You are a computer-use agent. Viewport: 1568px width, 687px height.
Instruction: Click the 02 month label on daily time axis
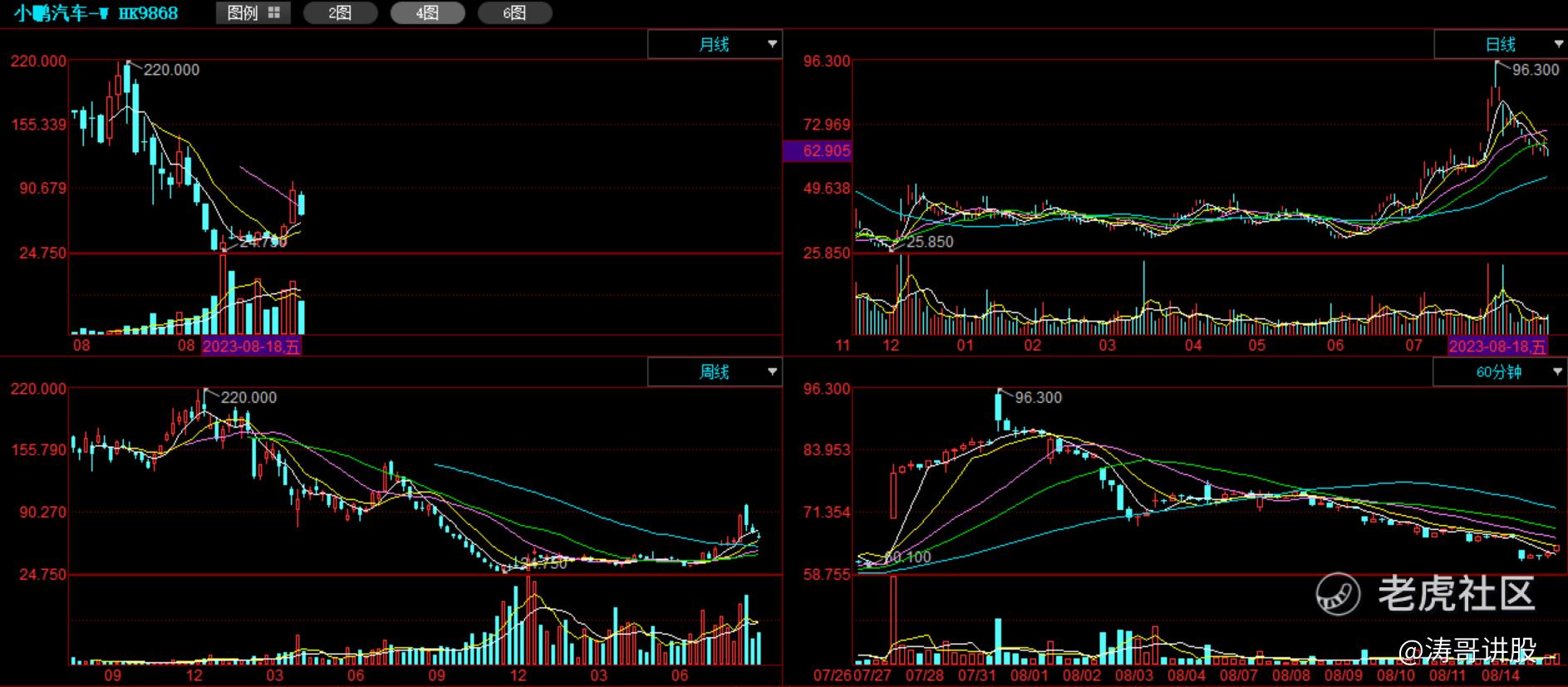click(x=1032, y=345)
